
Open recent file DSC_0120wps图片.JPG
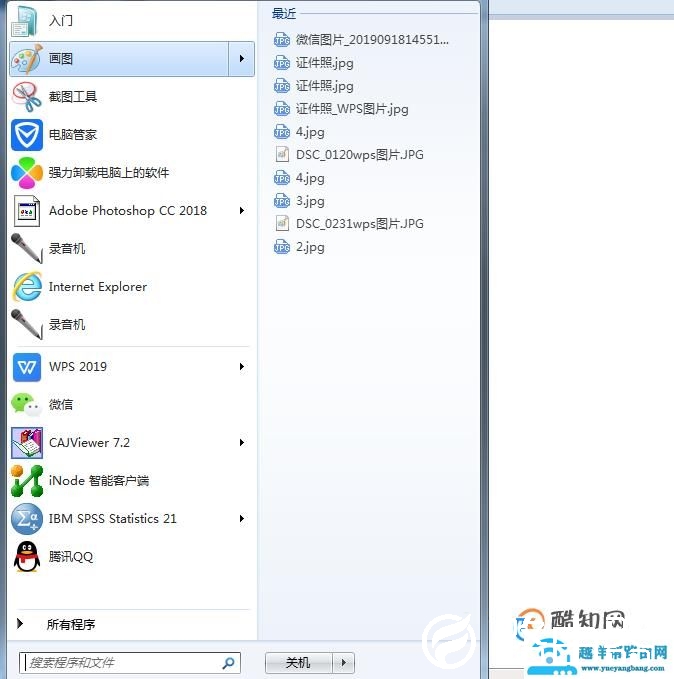tap(349, 155)
